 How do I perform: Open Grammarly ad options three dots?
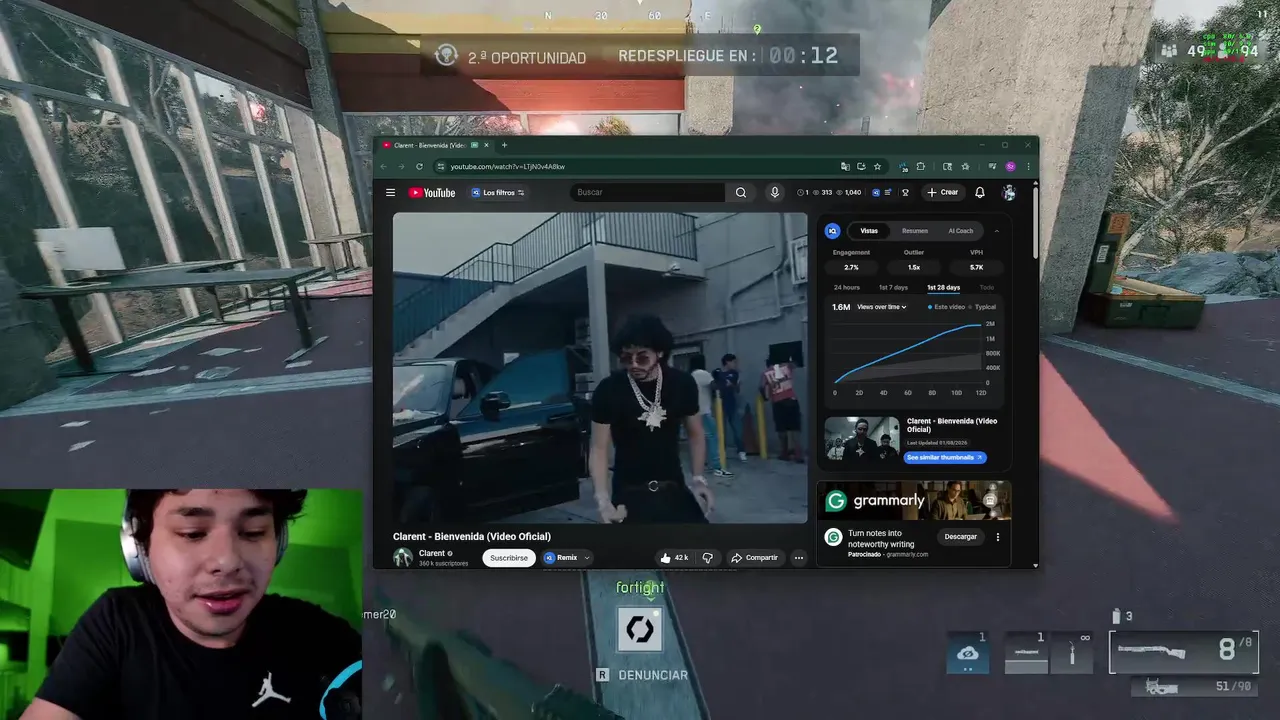point(997,537)
